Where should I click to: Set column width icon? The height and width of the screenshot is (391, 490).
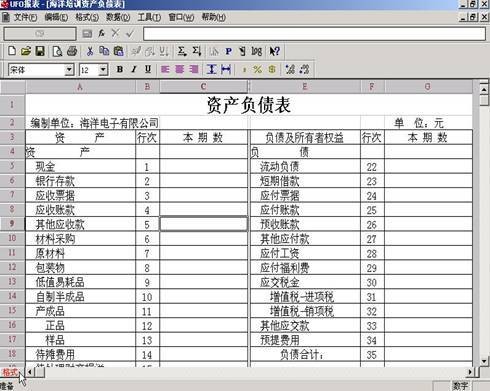click(226, 69)
